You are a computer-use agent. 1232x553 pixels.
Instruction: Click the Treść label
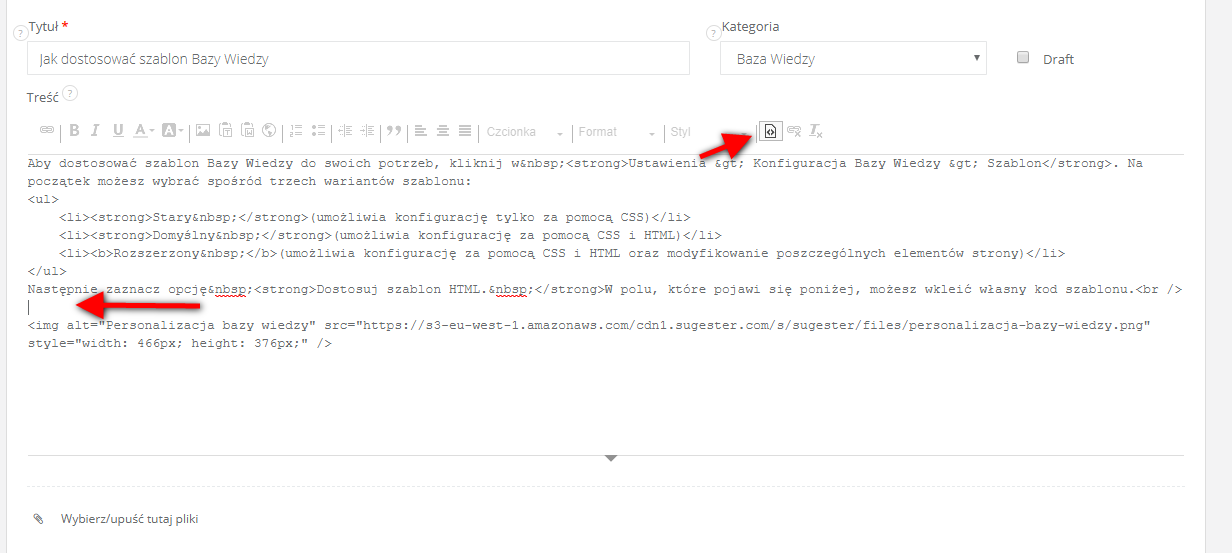44,96
